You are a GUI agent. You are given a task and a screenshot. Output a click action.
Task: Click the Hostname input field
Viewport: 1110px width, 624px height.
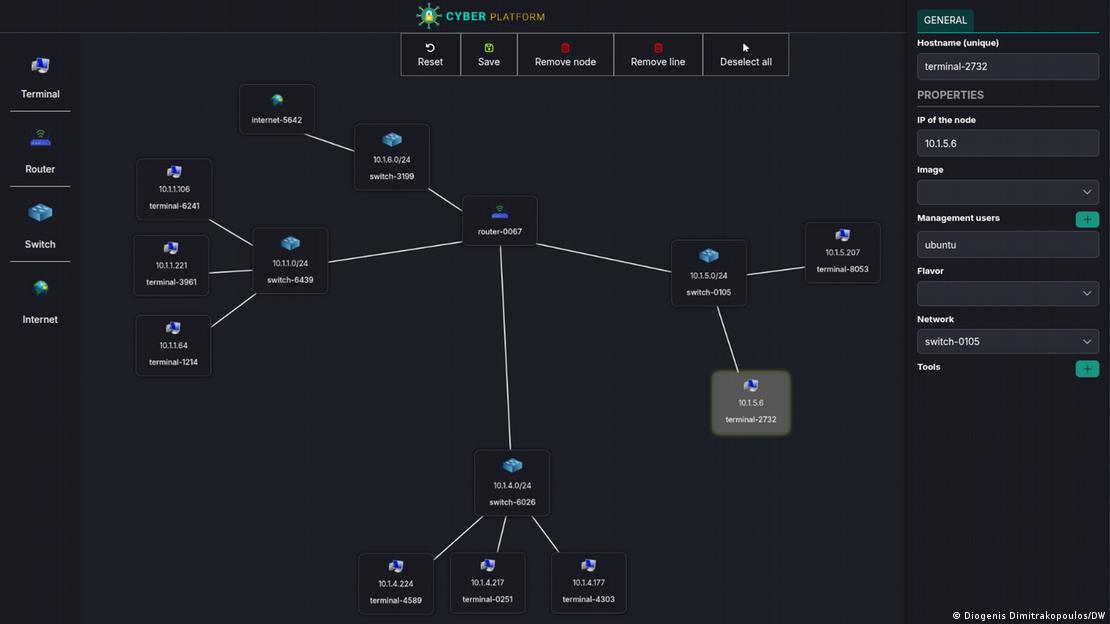coord(1007,67)
